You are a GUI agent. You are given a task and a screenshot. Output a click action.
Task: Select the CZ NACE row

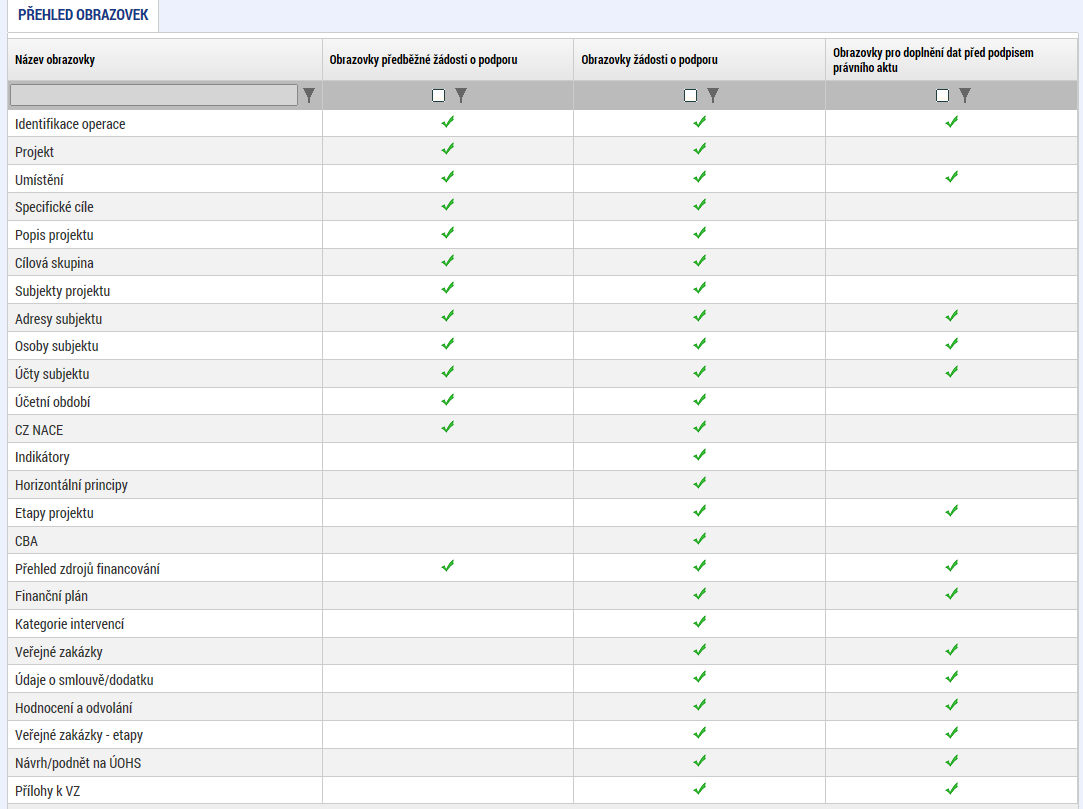point(543,429)
